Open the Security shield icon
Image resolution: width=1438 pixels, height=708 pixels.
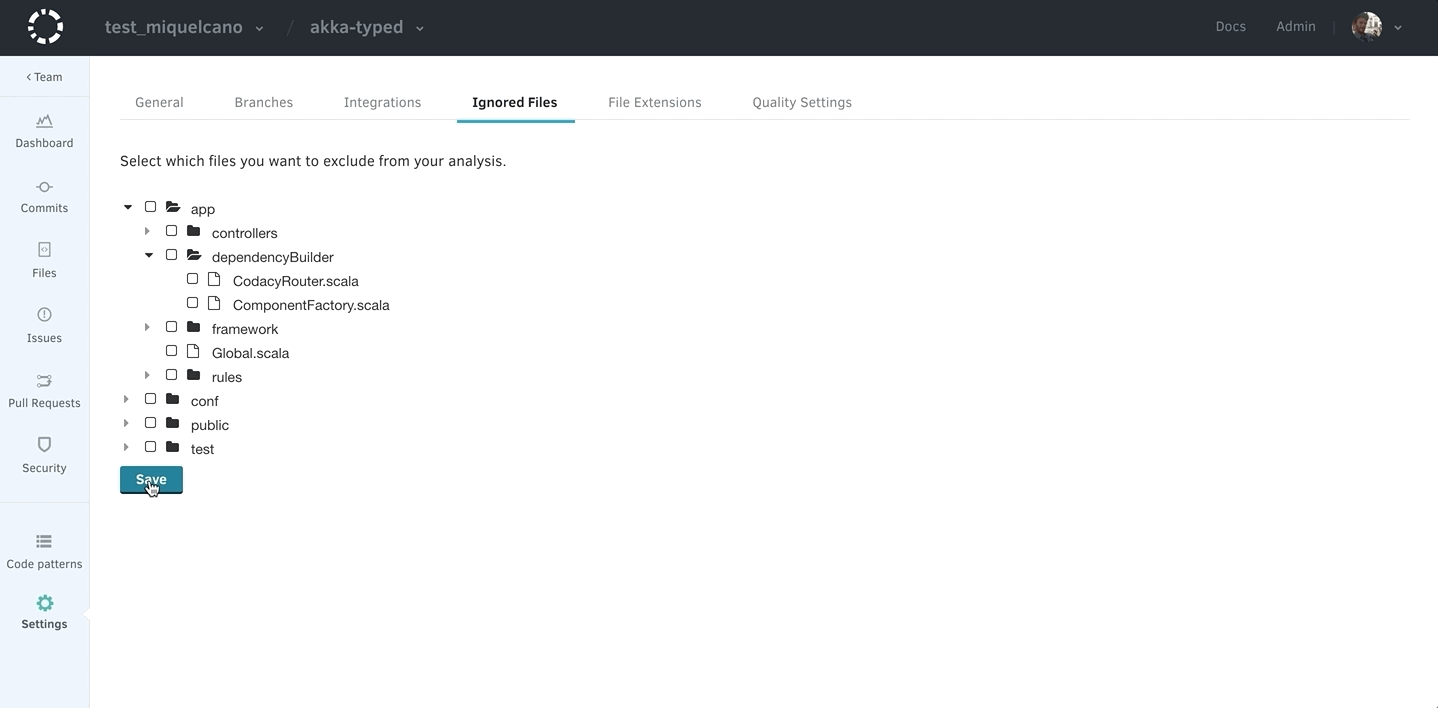click(44, 445)
